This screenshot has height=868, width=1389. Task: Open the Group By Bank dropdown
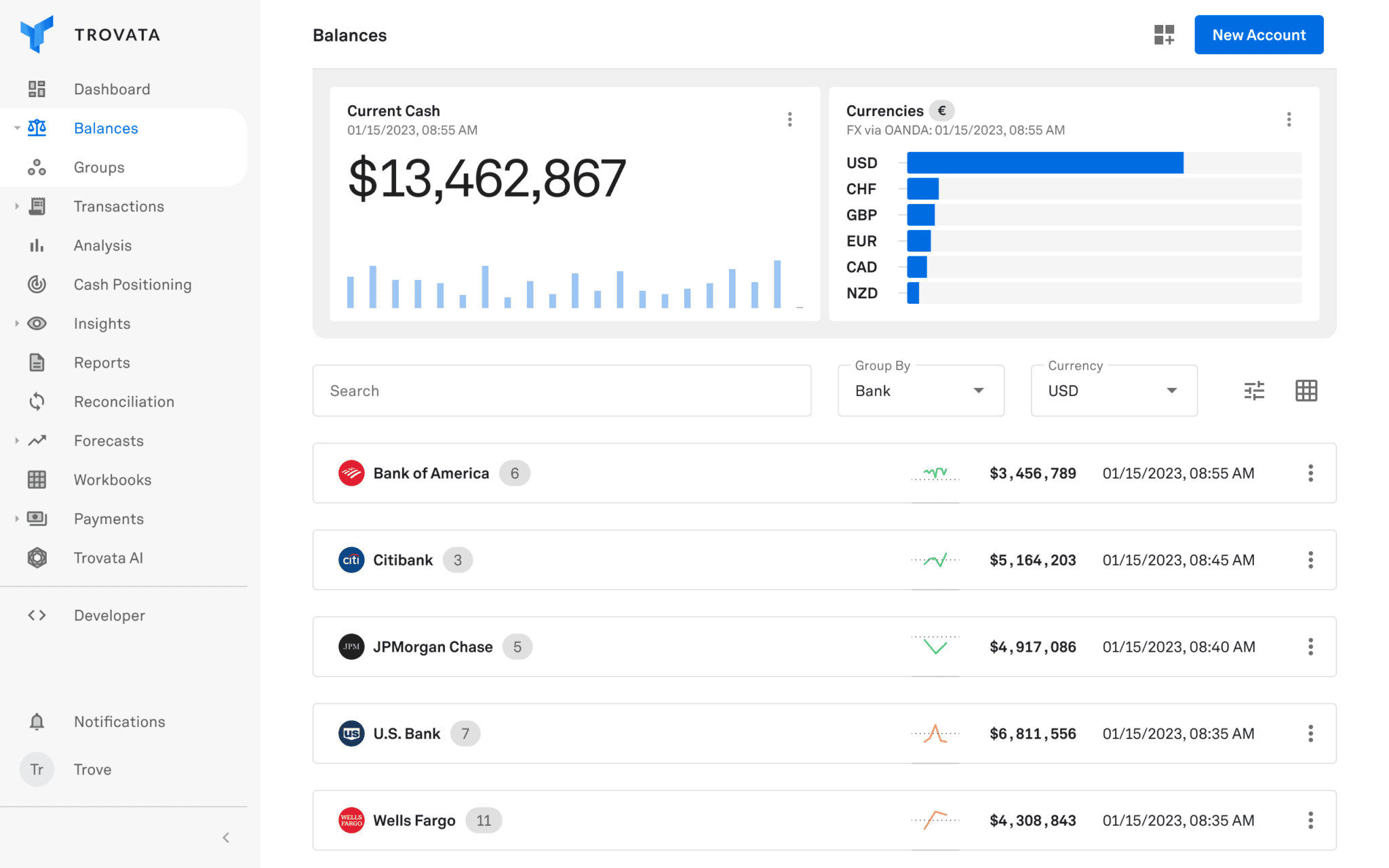(920, 391)
